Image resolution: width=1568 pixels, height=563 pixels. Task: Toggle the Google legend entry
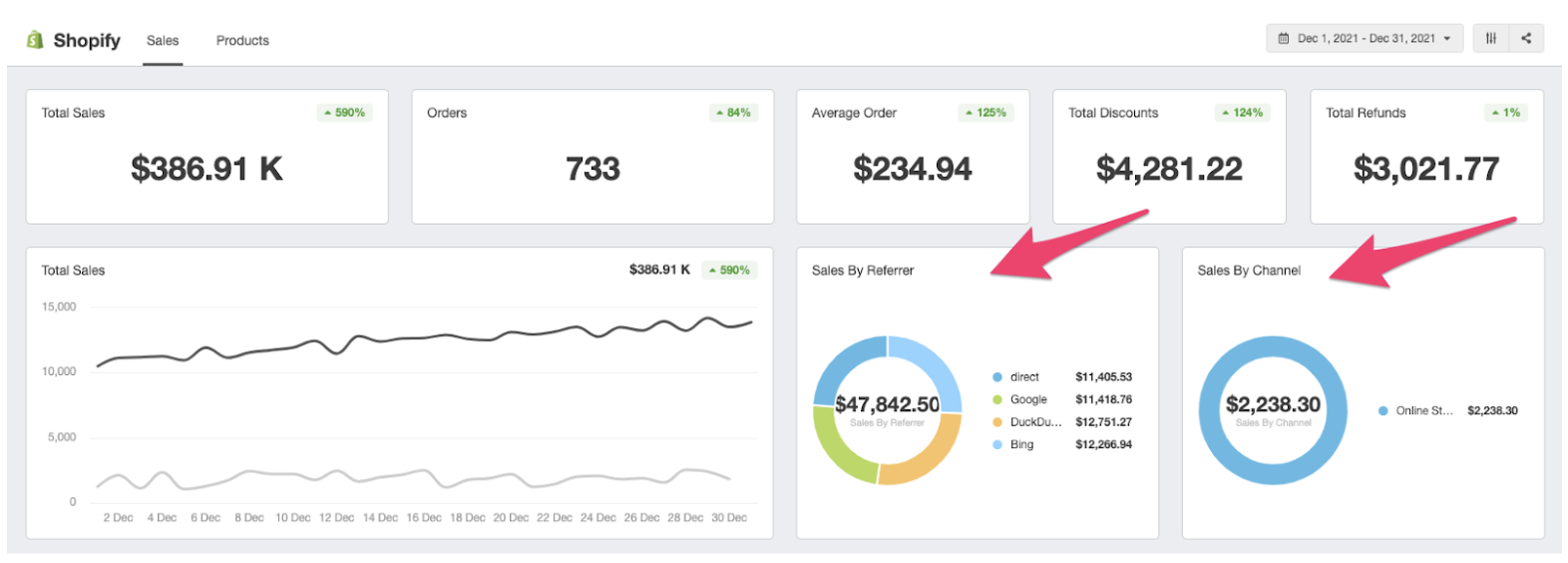[x=1028, y=399]
